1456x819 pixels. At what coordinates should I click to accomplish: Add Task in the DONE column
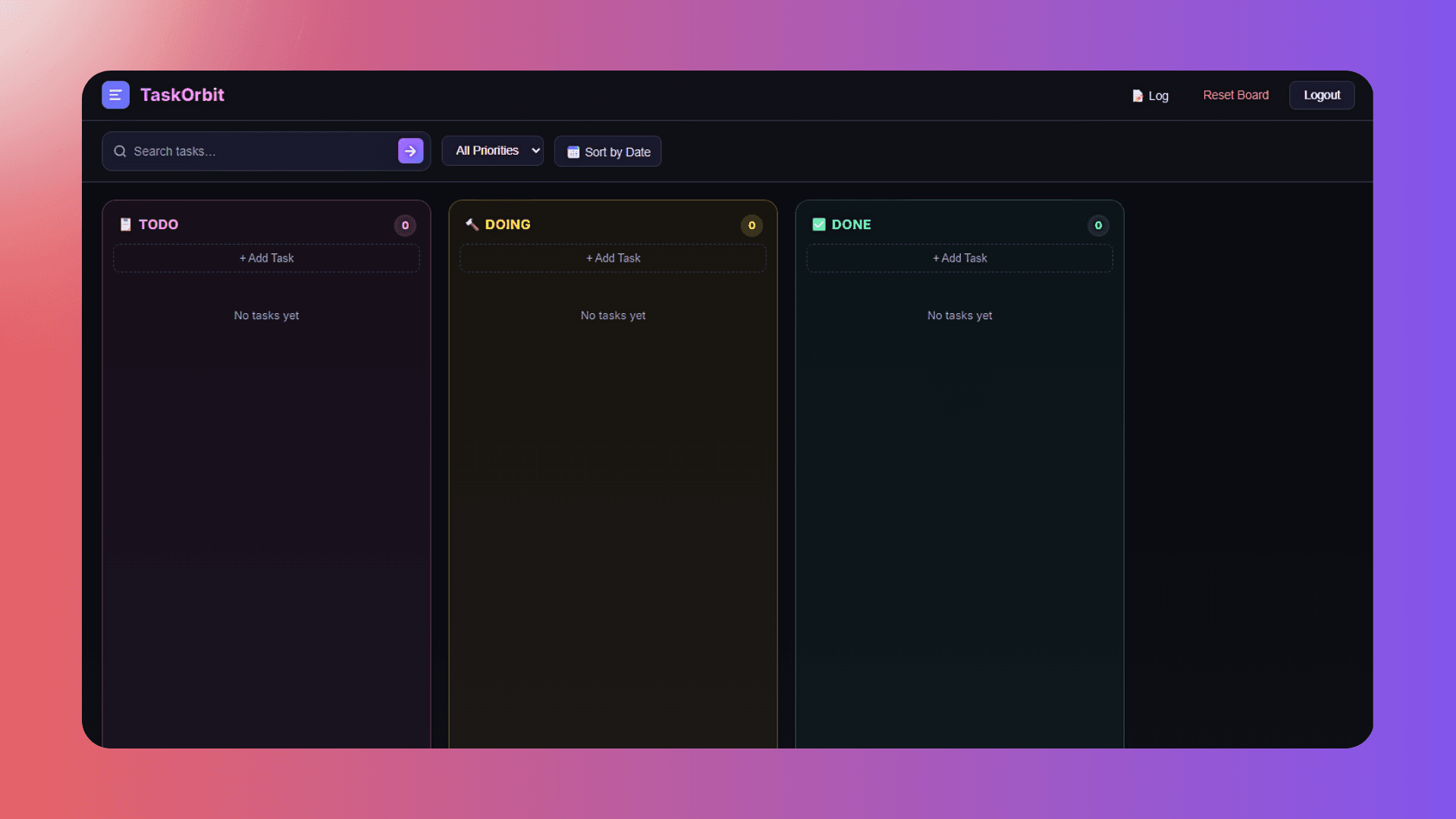pos(959,259)
